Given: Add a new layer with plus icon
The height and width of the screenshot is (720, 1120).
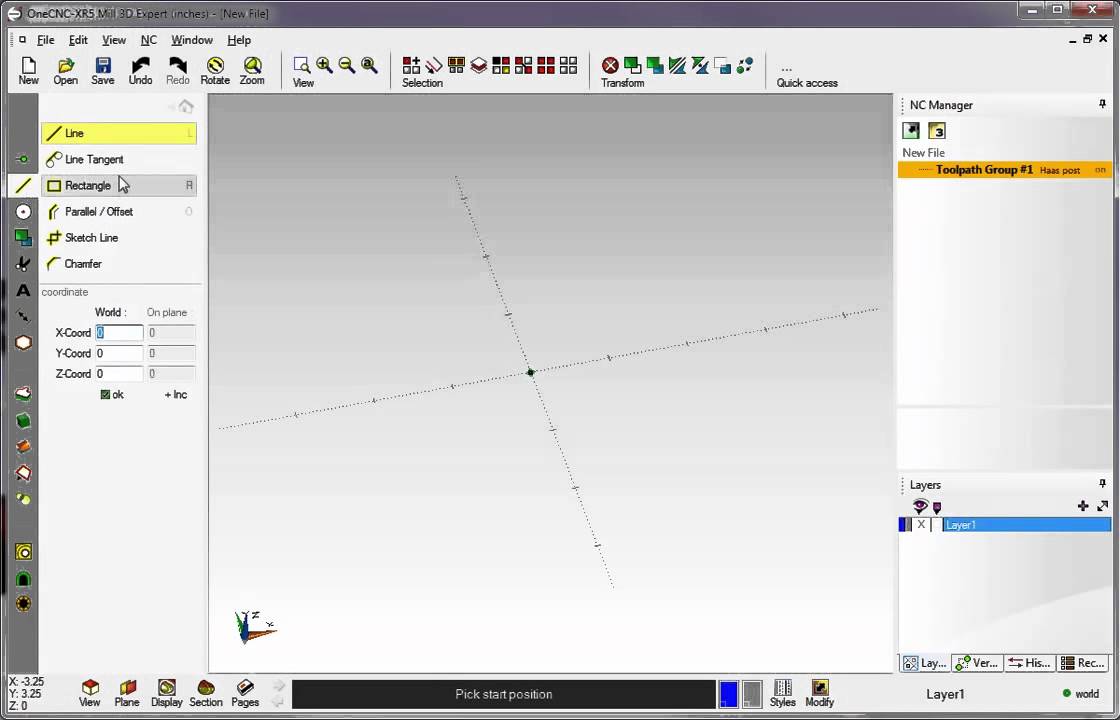Looking at the screenshot, I should coord(1083,506).
